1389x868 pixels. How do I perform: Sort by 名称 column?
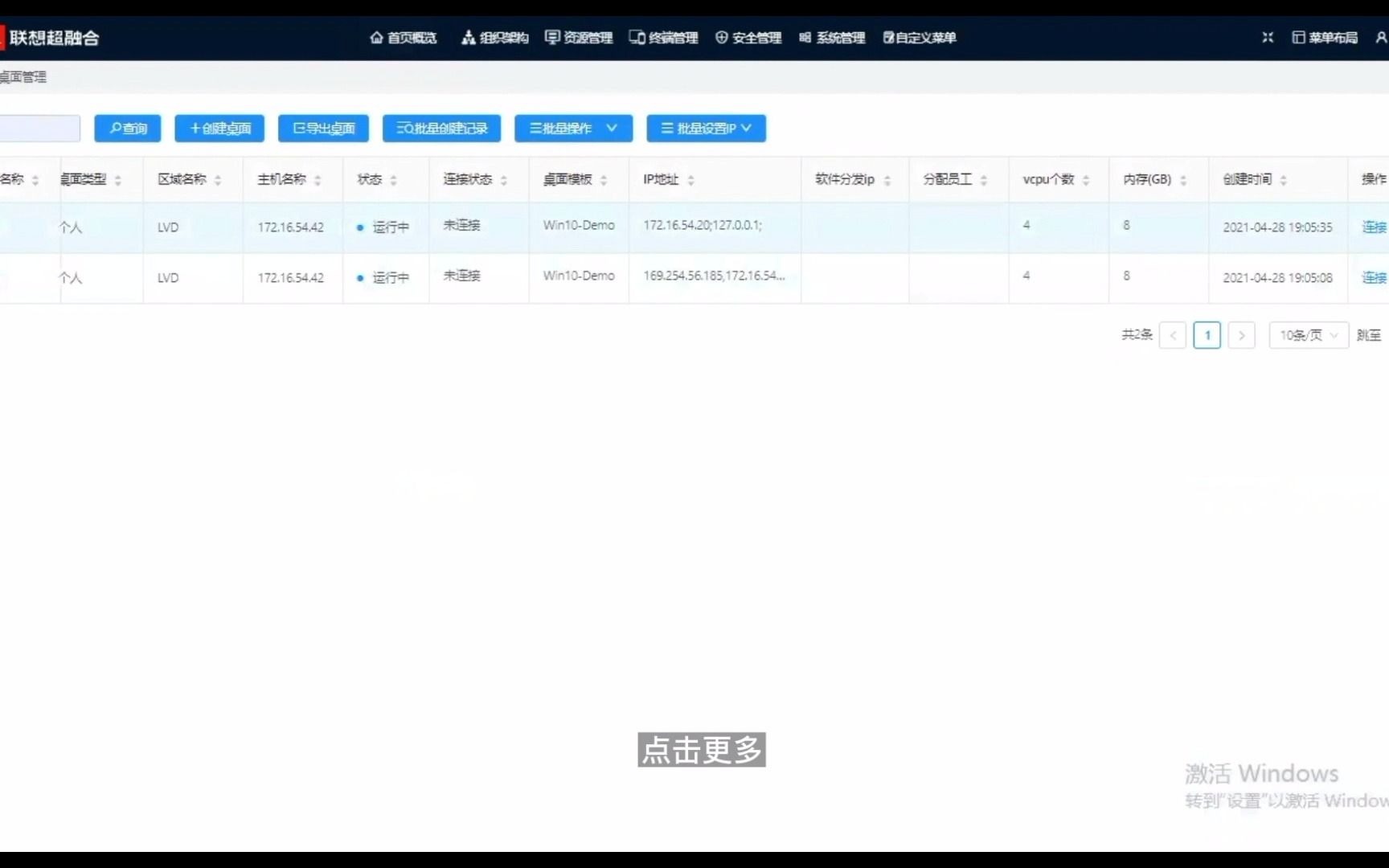pos(35,180)
